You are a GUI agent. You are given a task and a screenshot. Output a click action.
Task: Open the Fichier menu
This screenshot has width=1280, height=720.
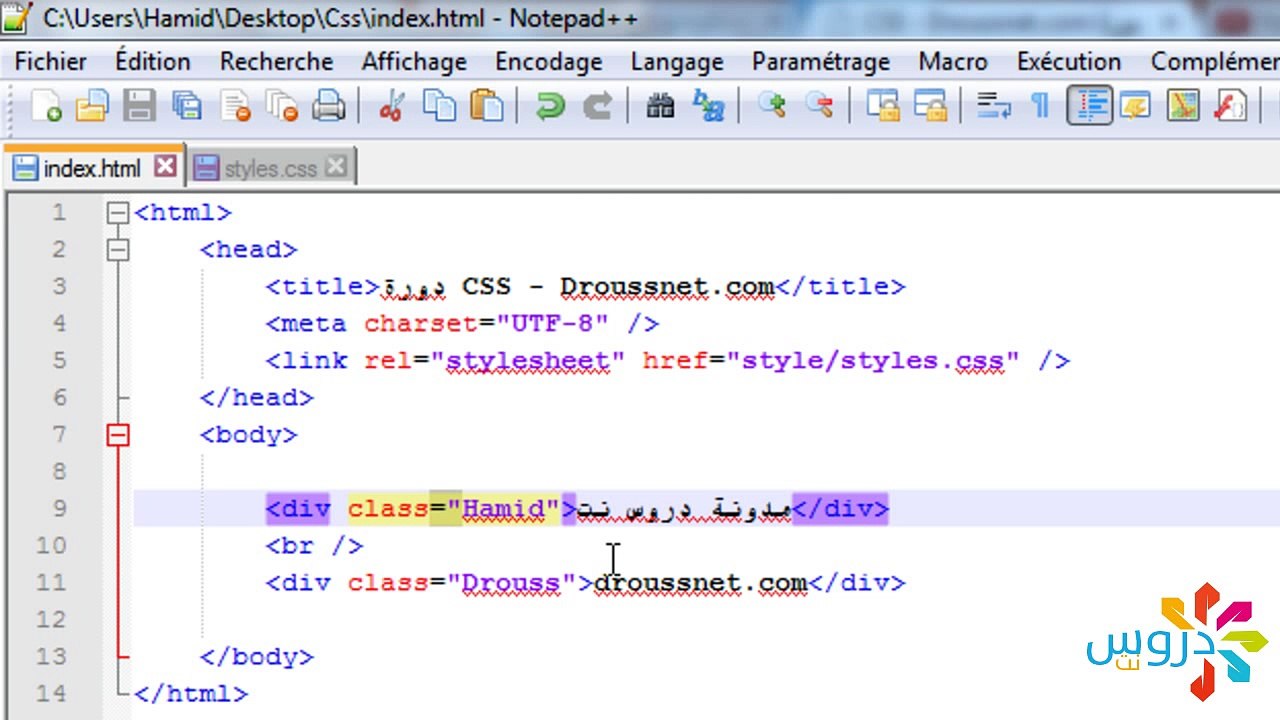coord(51,61)
